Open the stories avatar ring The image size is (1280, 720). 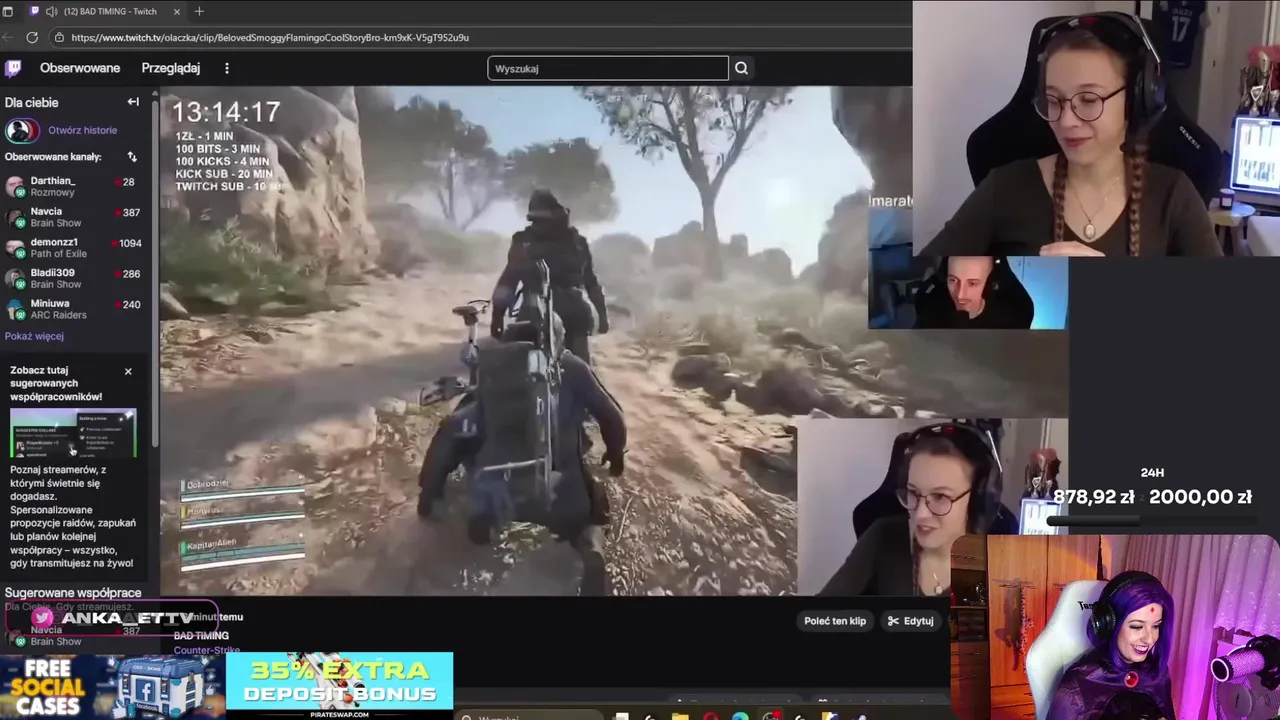21,130
